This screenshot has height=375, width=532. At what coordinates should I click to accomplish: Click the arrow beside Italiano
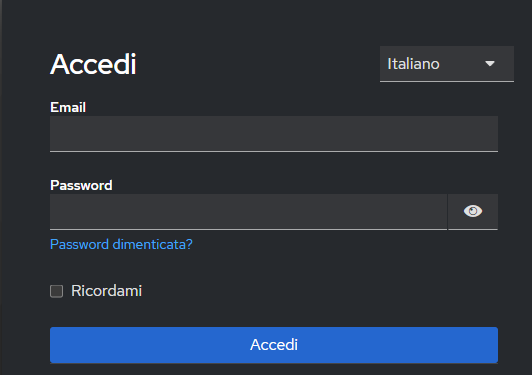490,63
